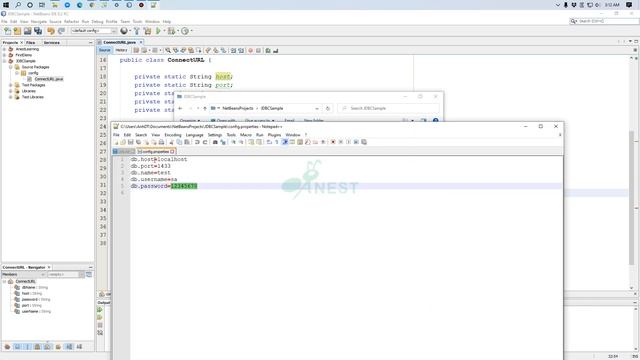This screenshot has height=360, width=640.
Task: Expand the FirstDemo project node
Action: point(4,55)
